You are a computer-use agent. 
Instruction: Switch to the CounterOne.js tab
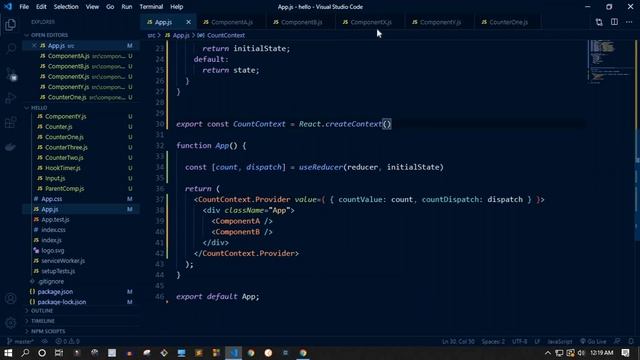click(x=509, y=22)
